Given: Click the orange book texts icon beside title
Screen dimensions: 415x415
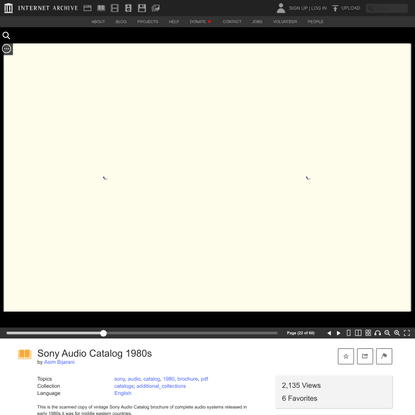Looking at the screenshot, I should click(25, 354).
